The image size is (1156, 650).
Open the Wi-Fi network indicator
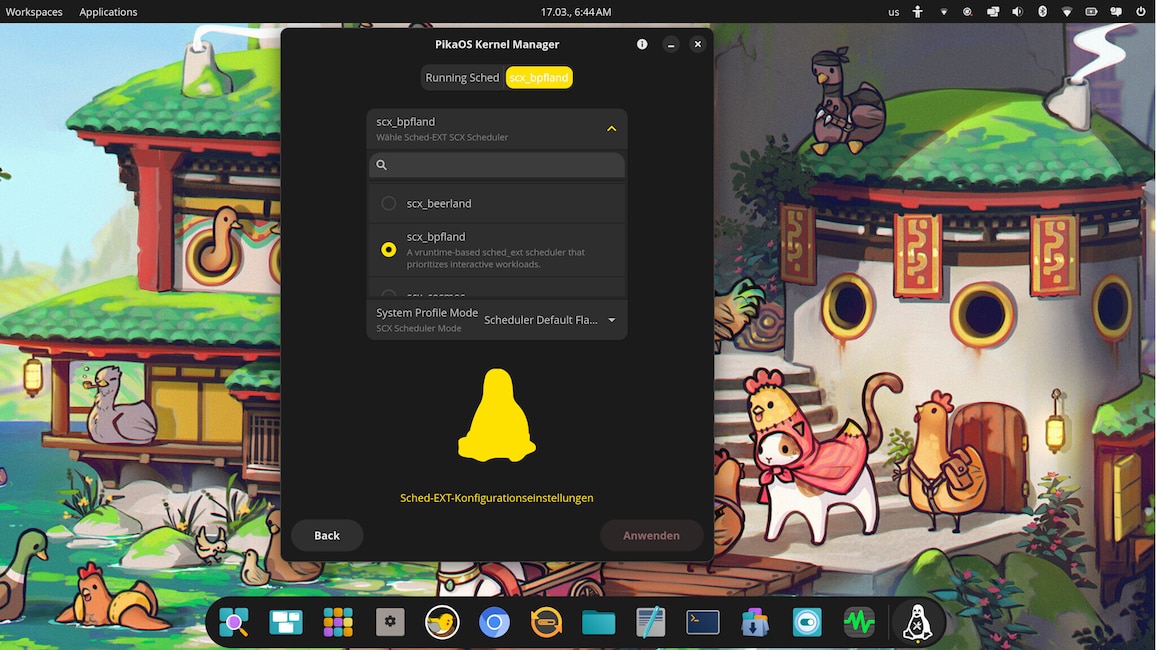(x=1067, y=12)
